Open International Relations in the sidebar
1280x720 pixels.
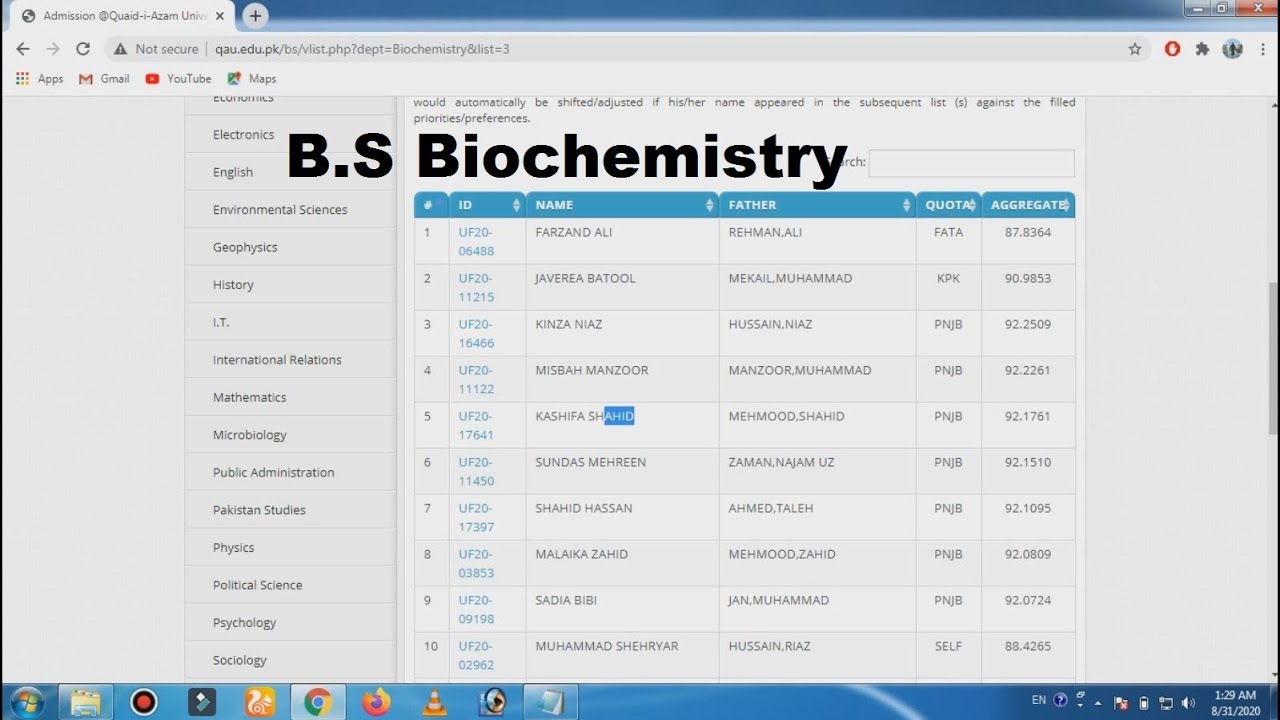277,360
